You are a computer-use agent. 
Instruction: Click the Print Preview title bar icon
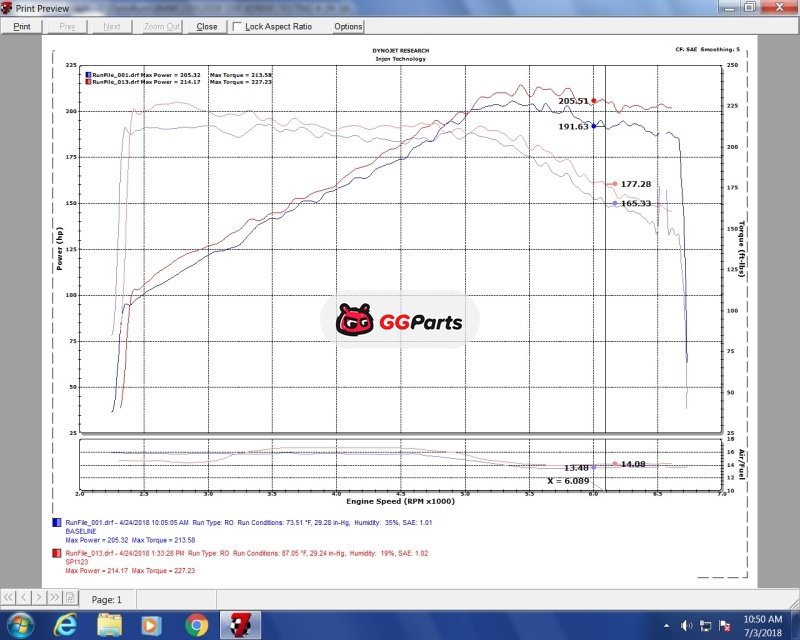click(x=8, y=8)
